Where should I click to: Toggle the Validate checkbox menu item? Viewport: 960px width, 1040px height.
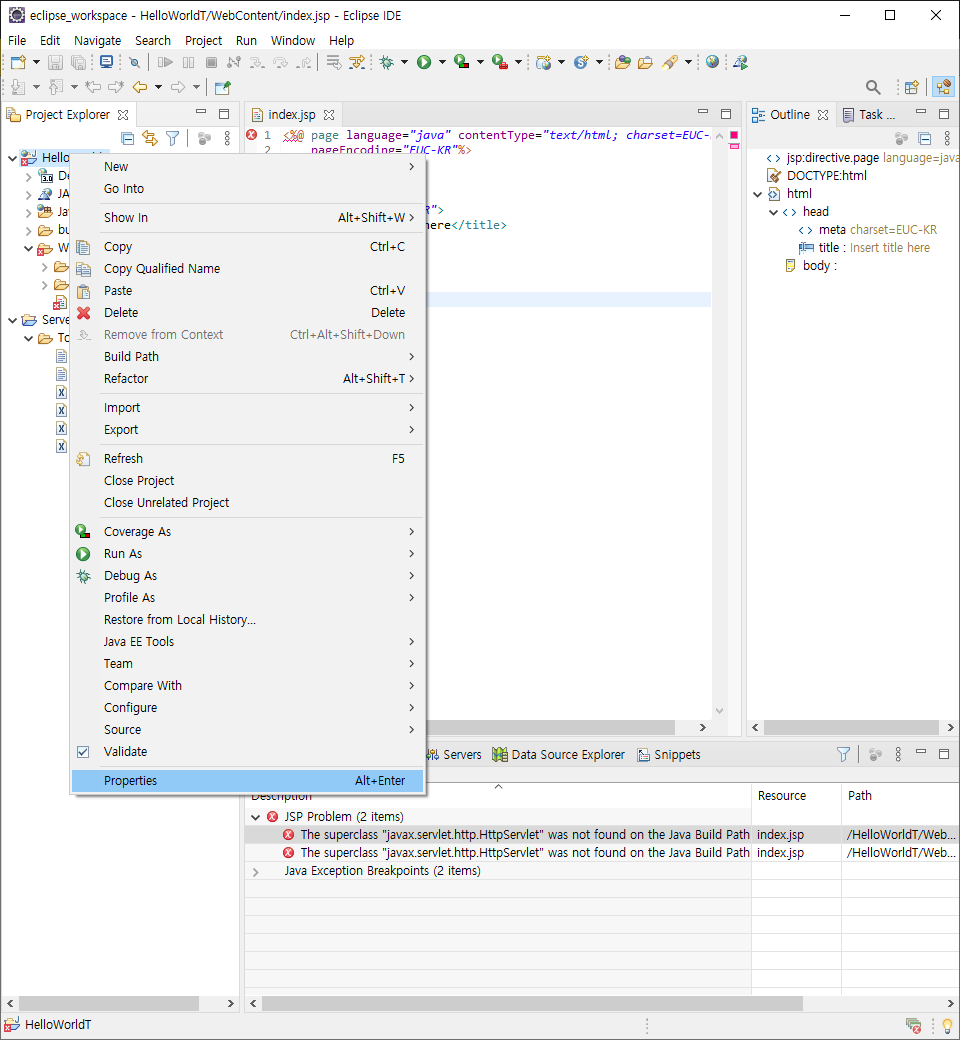point(83,751)
